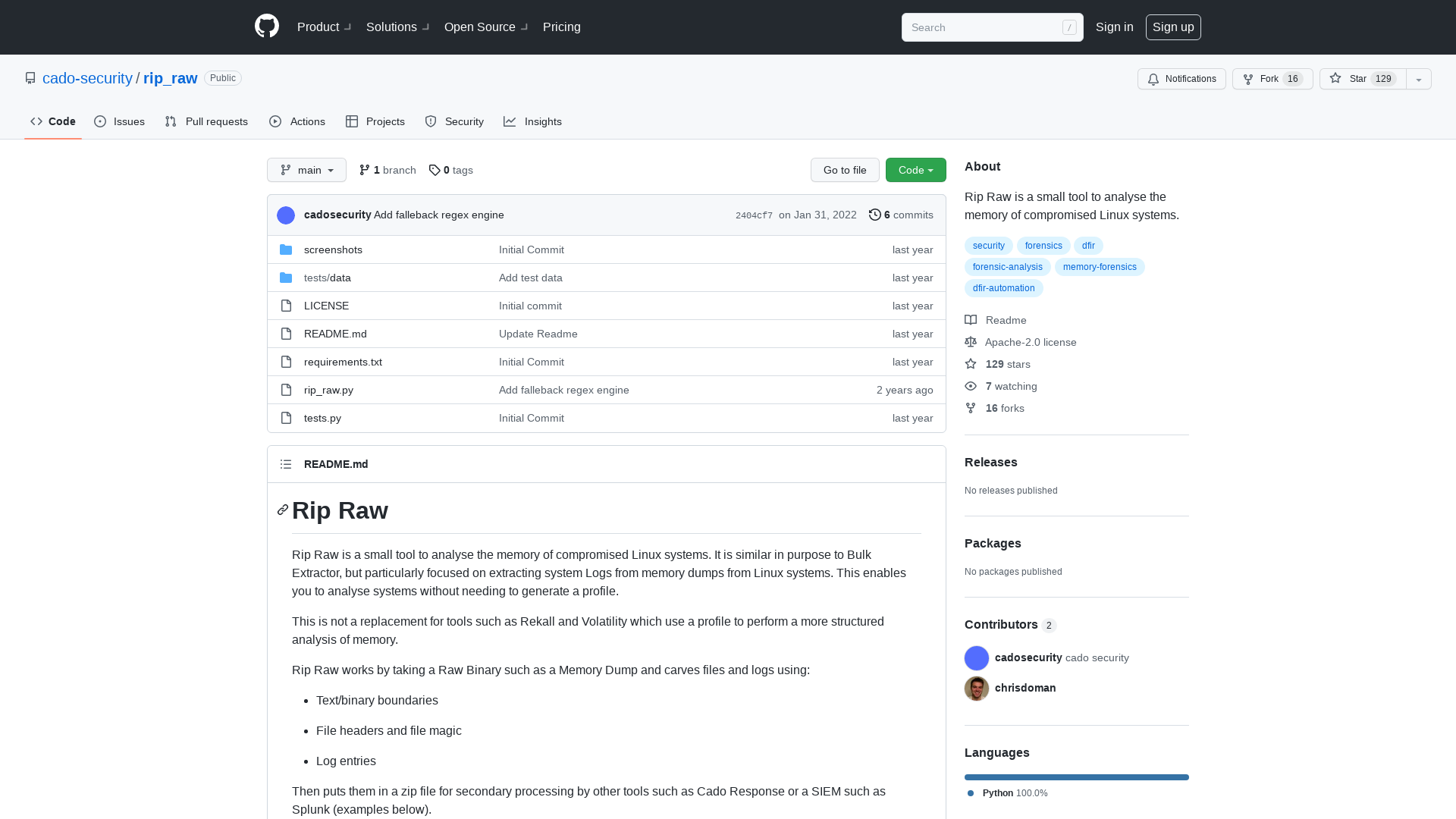The width and height of the screenshot is (1456, 819).
Task: Click the screenshots folder icon
Action: point(286,249)
